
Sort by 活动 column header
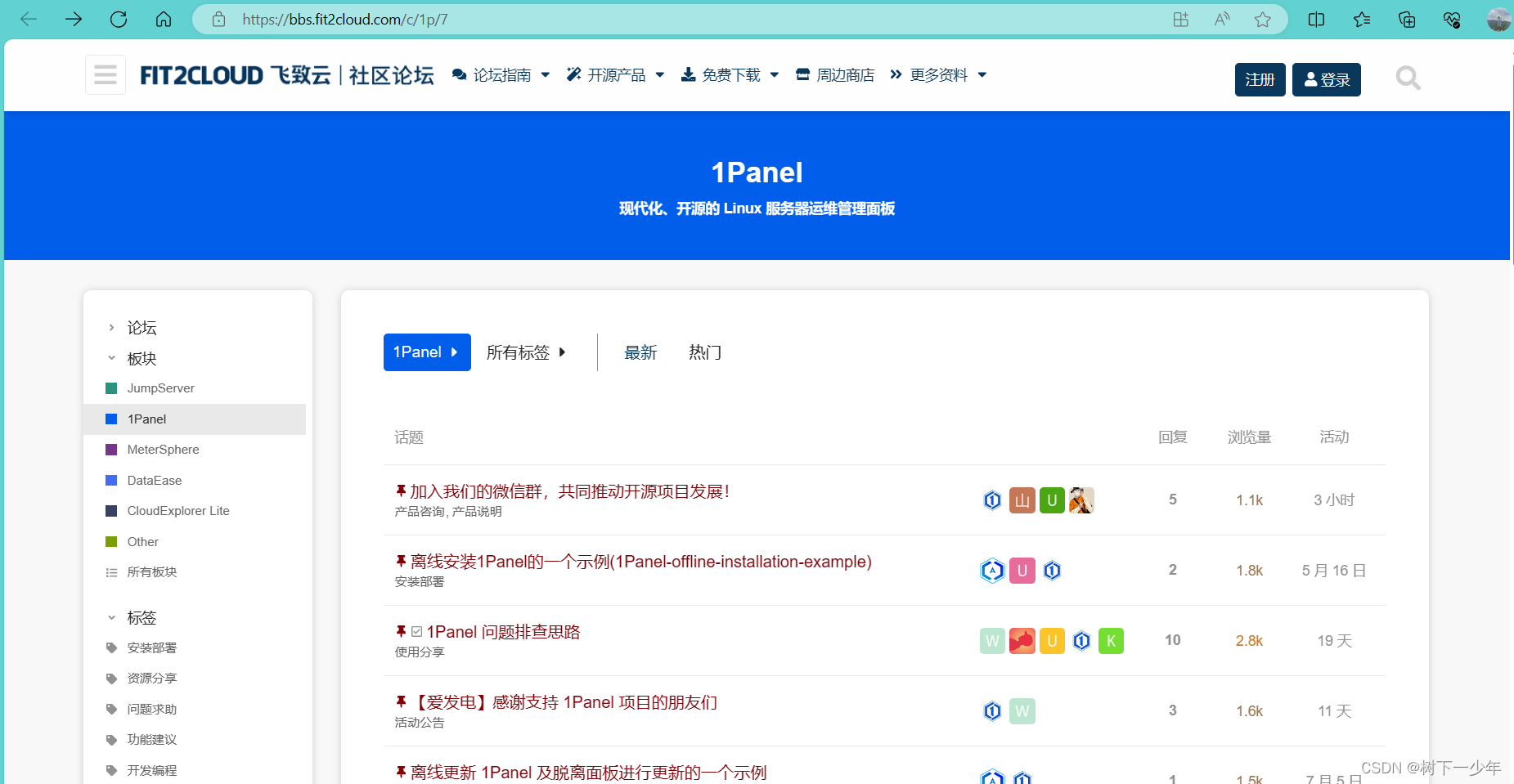click(x=1334, y=437)
